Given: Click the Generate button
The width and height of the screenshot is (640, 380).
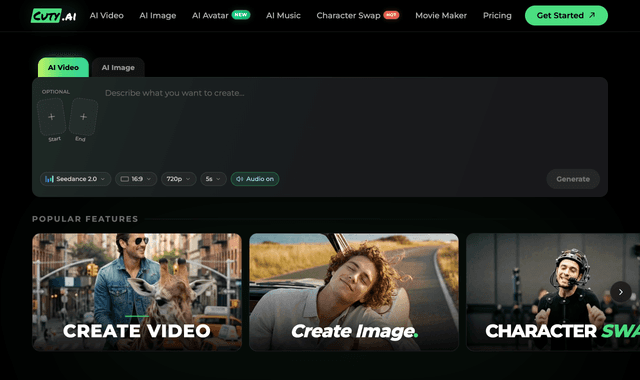Looking at the screenshot, I should click(x=573, y=179).
